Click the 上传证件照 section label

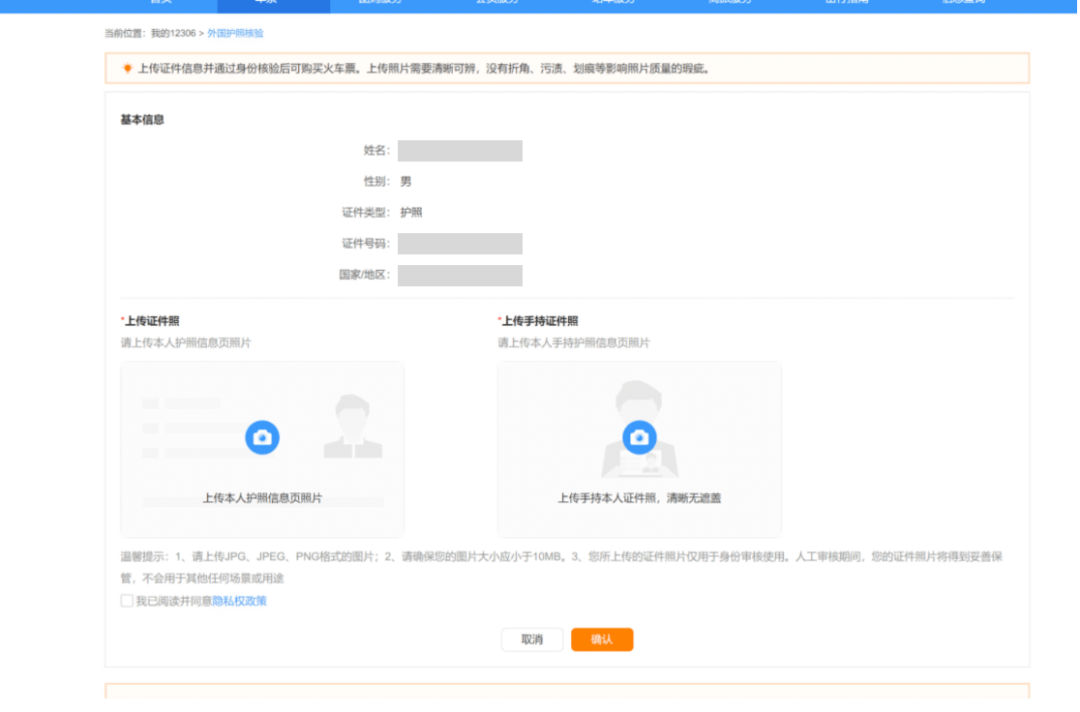coord(150,321)
